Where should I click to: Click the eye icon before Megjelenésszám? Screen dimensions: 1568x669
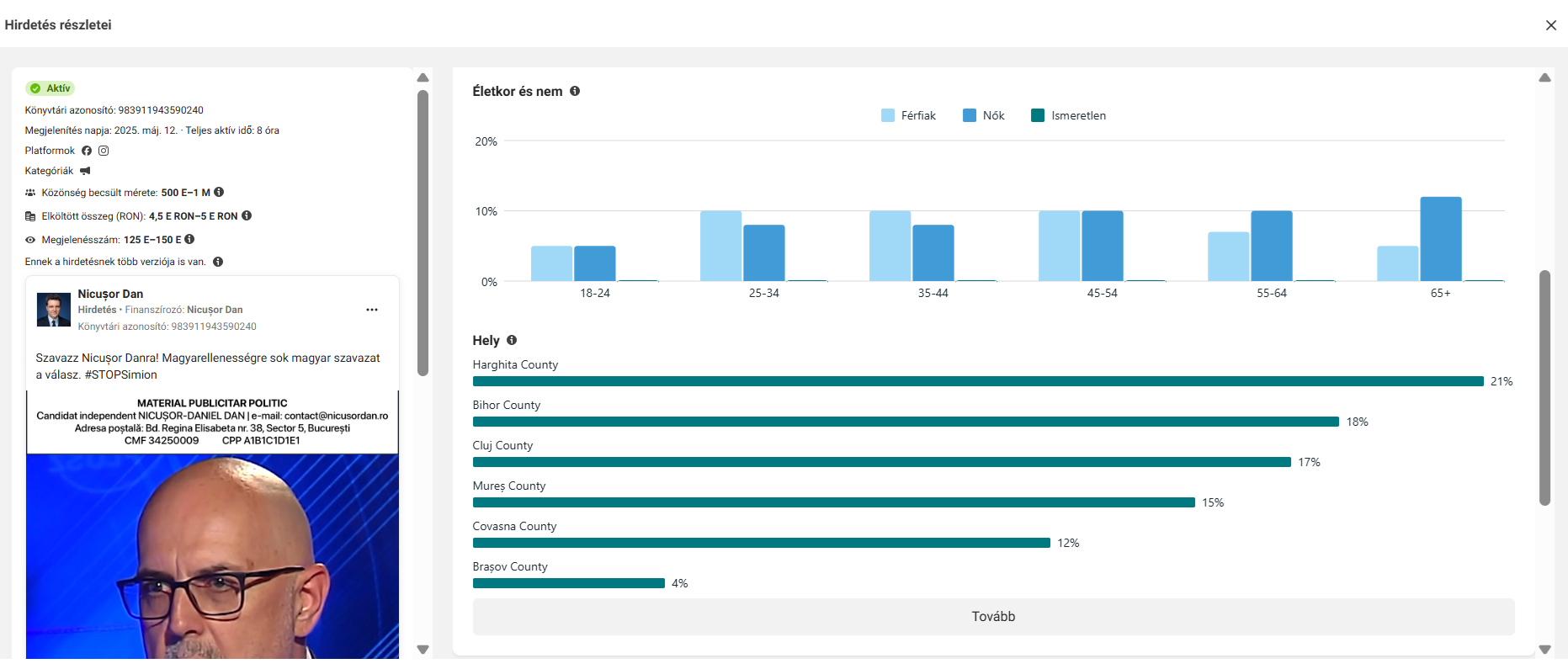coord(30,240)
